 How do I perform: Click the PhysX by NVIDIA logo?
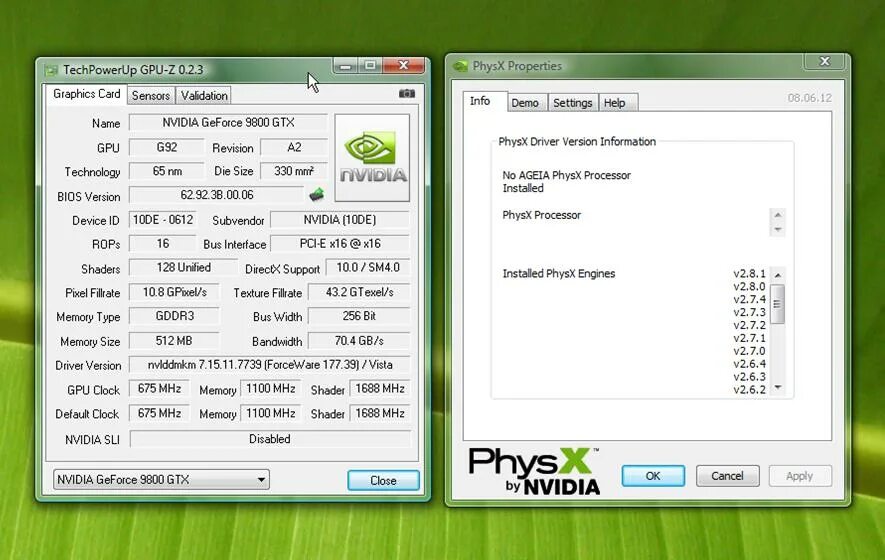pyautogui.click(x=533, y=471)
